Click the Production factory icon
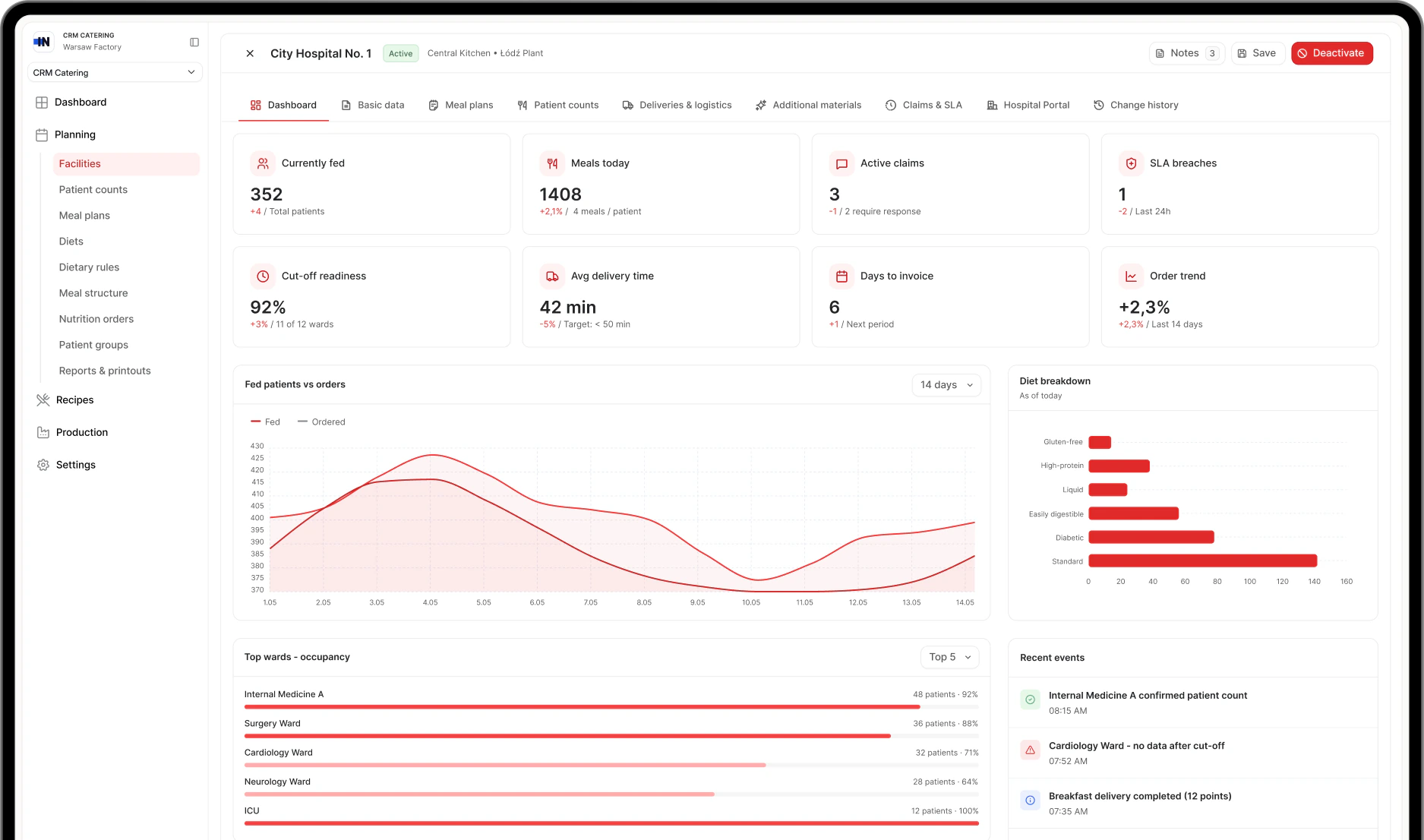This screenshot has width=1424, height=840. 43,433
